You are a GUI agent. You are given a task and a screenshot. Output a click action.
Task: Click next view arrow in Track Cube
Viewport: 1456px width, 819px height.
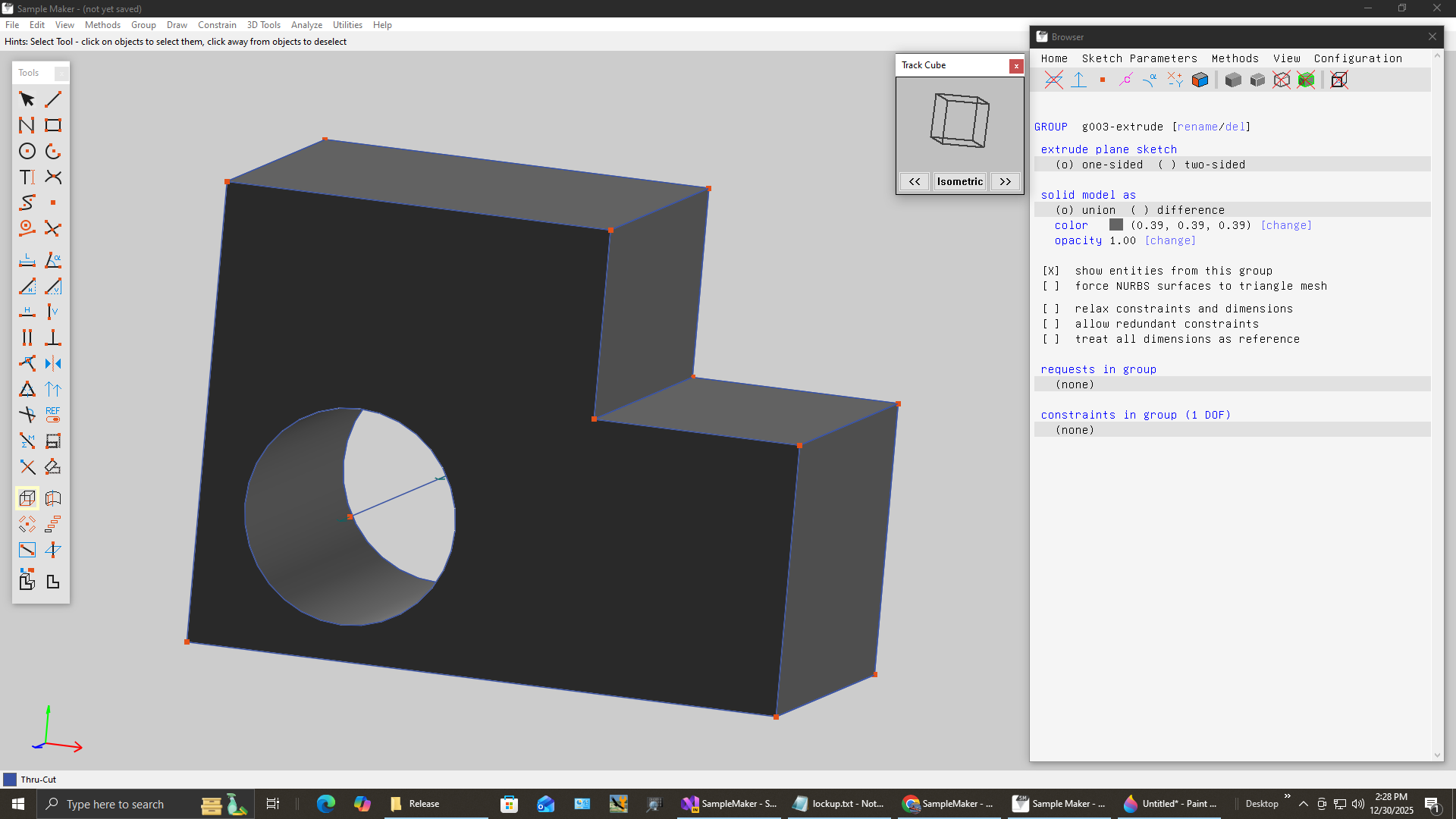tap(1005, 181)
